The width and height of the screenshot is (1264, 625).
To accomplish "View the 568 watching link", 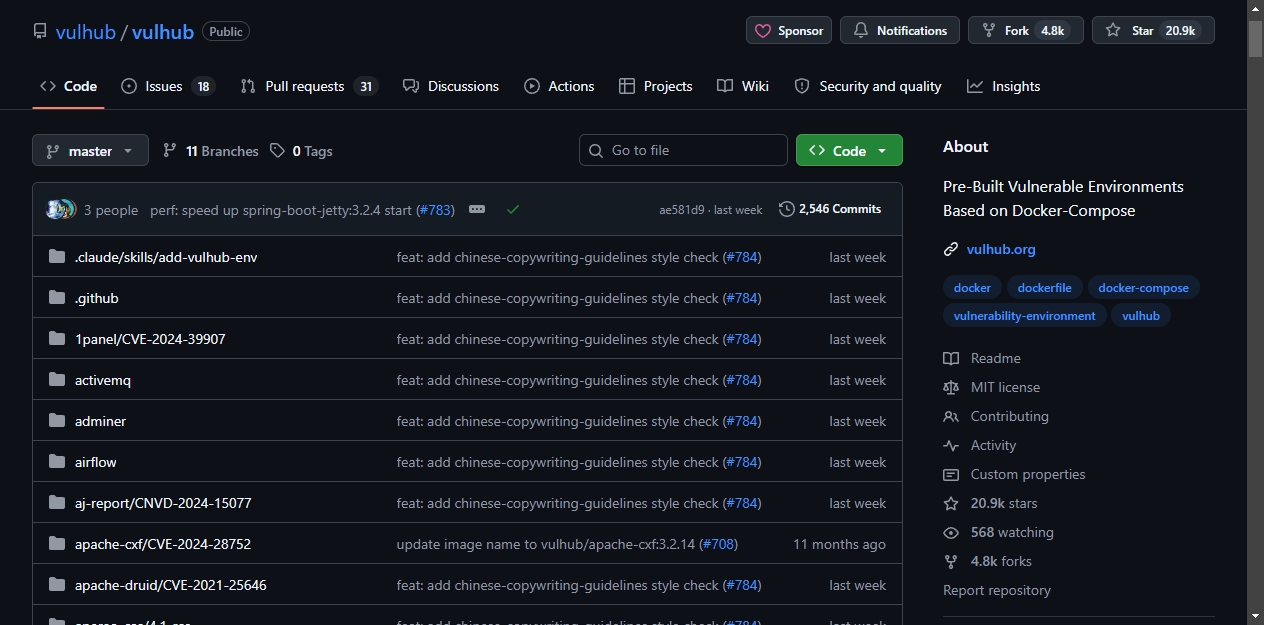I will click(x=999, y=532).
